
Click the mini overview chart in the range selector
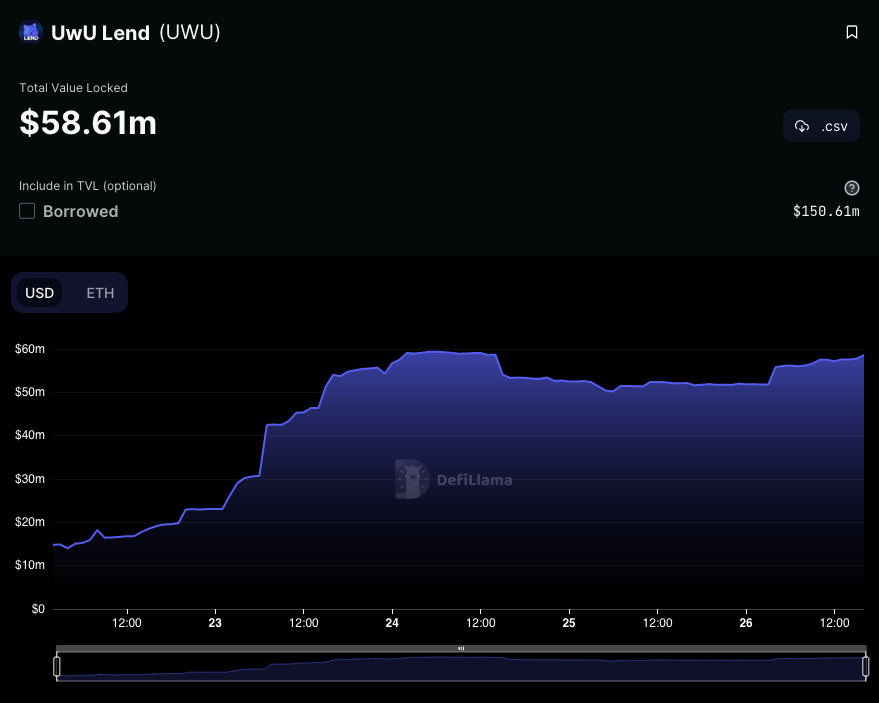461,667
